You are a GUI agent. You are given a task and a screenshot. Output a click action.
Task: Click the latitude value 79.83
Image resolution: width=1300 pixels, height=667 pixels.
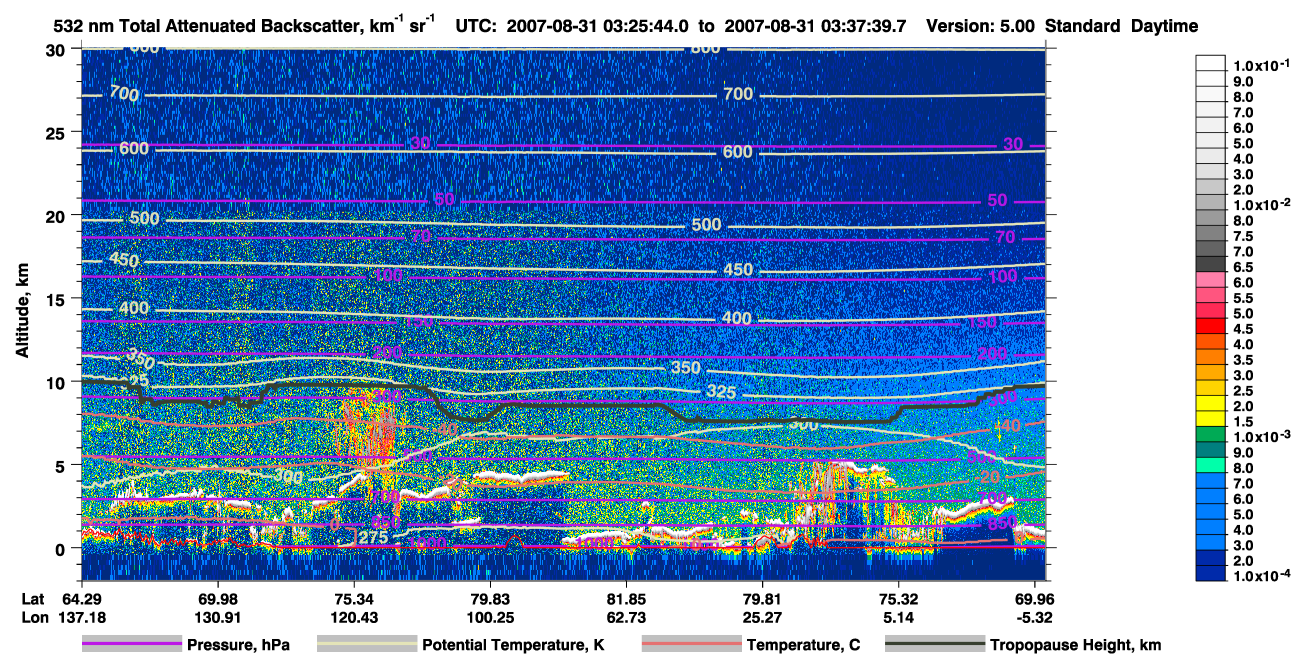(490, 598)
